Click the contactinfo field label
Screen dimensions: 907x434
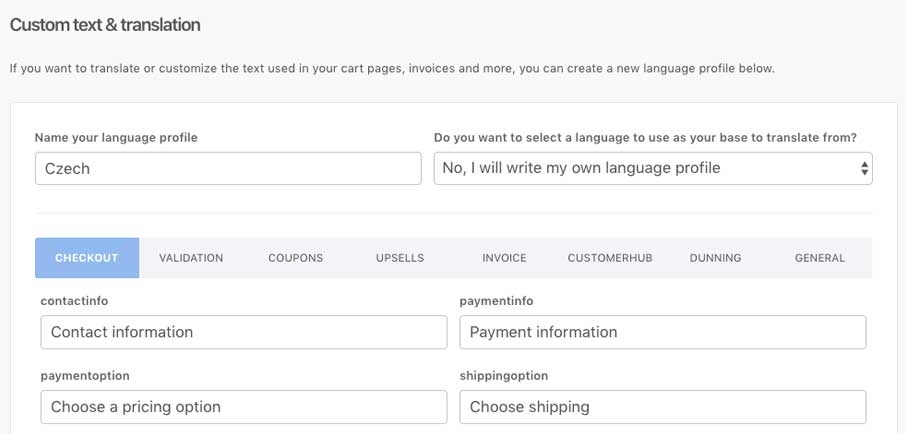tap(74, 301)
